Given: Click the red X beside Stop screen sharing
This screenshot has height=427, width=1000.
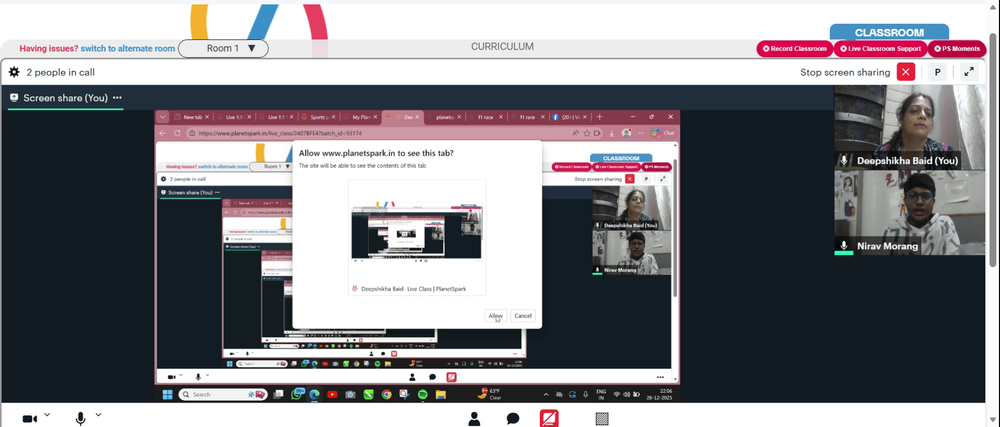Looking at the screenshot, I should click(906, 72).
